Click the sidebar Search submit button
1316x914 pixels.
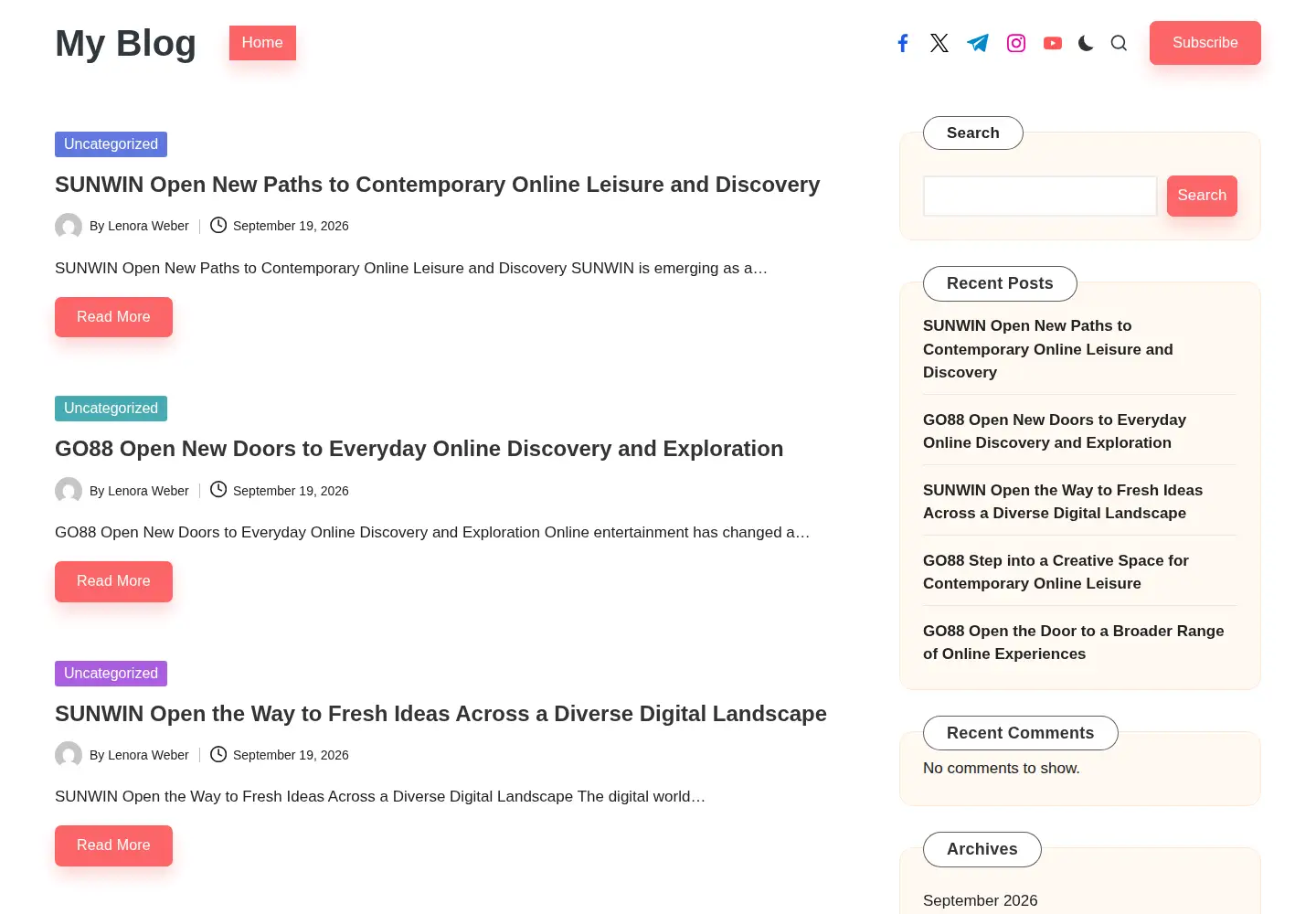point(1202,196)
